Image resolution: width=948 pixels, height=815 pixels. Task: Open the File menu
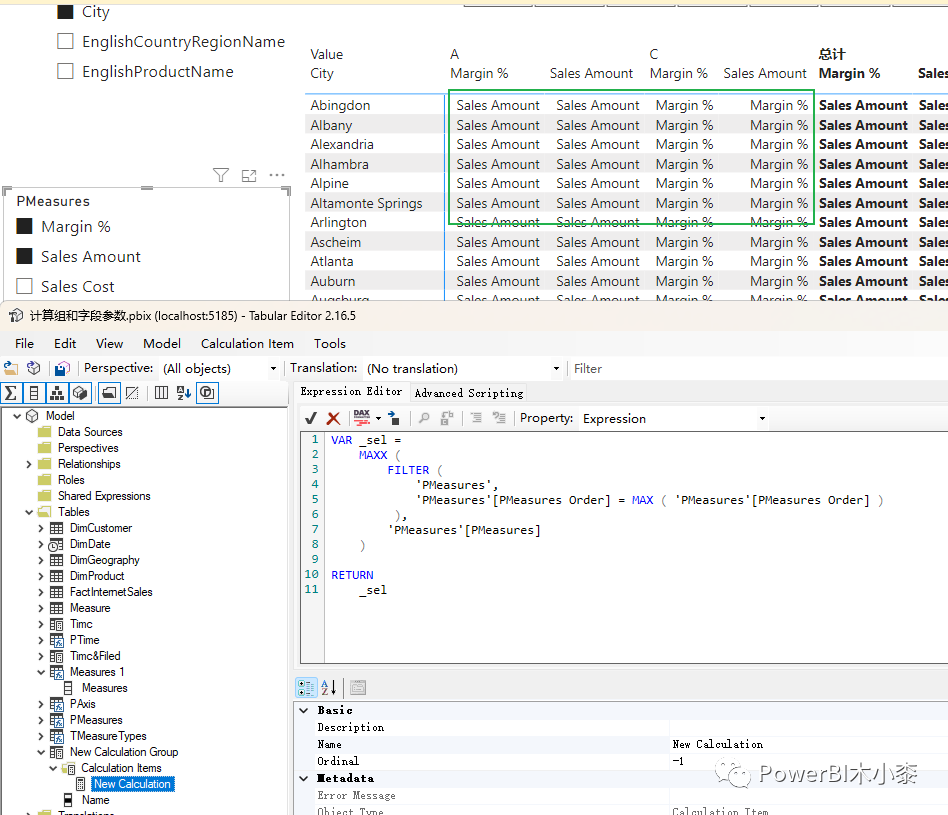pyautogui.click(x=24, y=343)
